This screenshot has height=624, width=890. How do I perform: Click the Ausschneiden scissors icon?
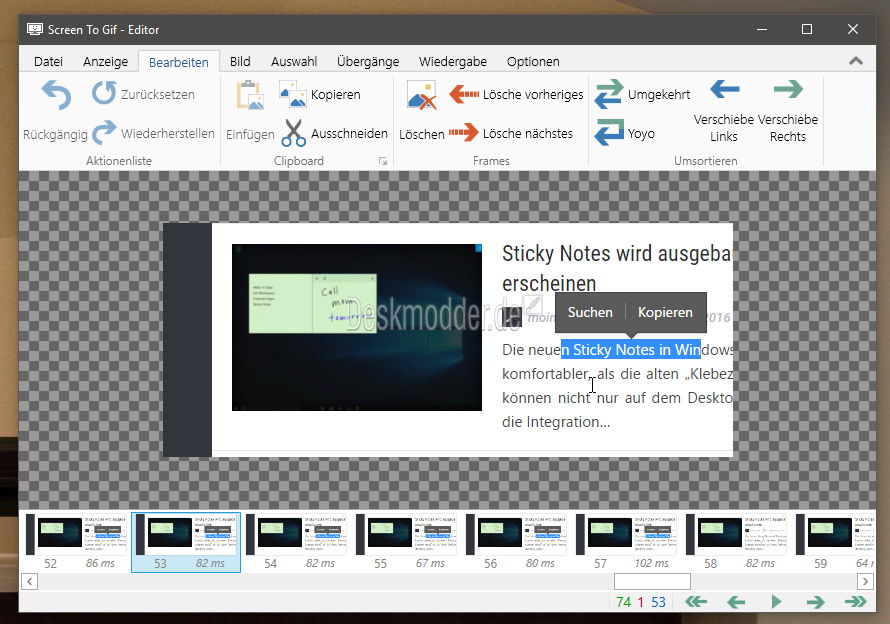click(x=293, y=133)
